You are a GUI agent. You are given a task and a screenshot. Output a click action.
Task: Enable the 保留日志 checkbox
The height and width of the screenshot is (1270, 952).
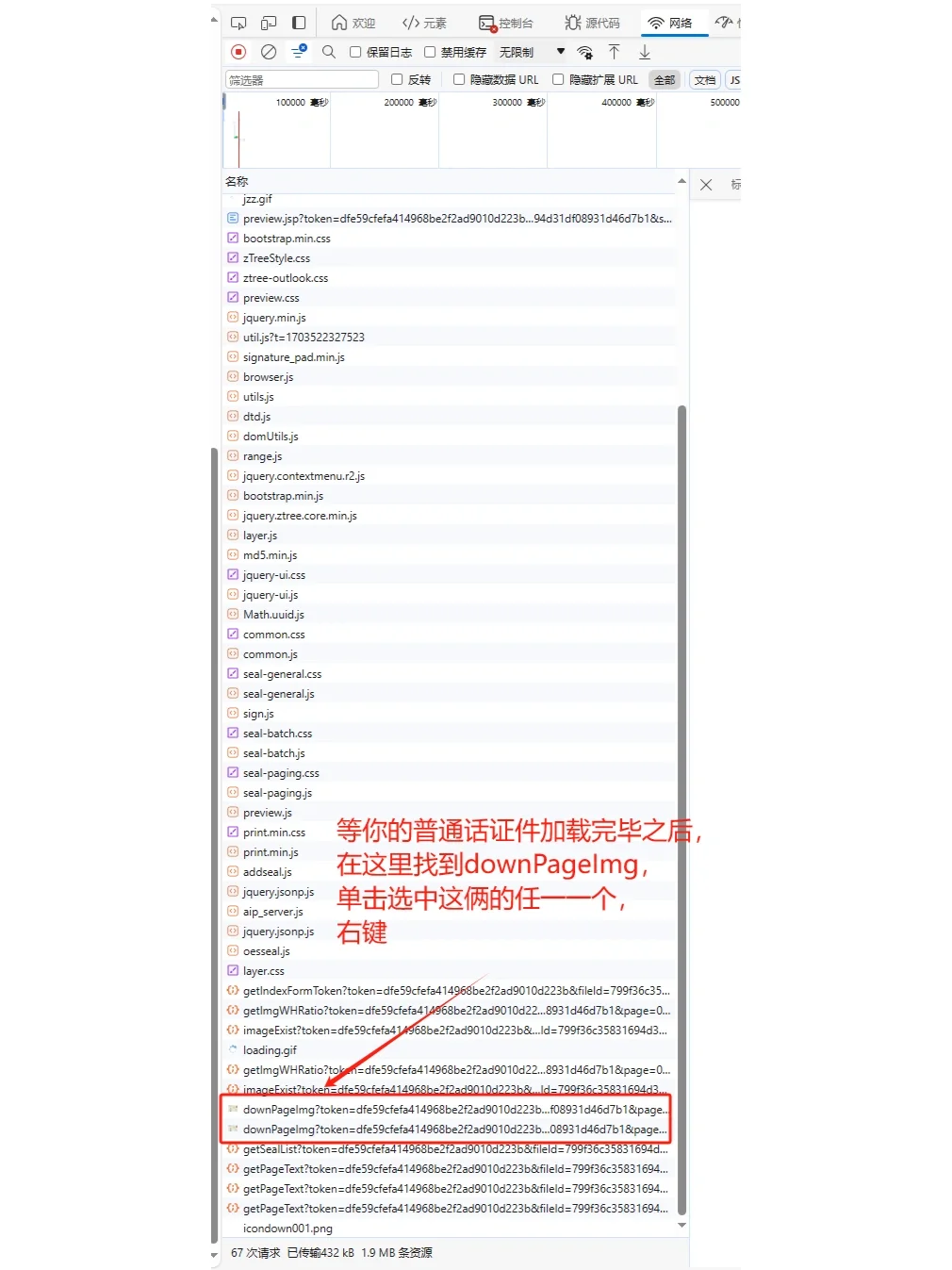[355, 53]
